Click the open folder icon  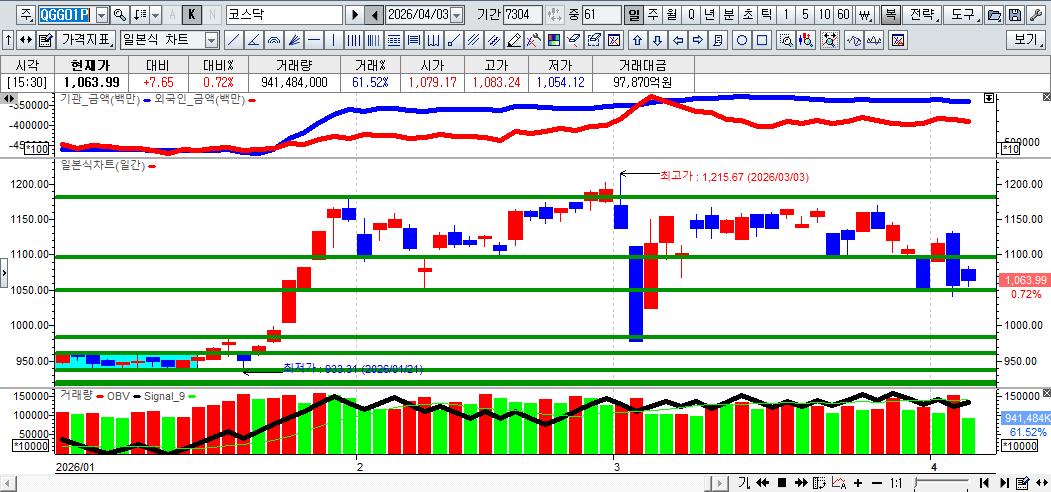(994, 15)
